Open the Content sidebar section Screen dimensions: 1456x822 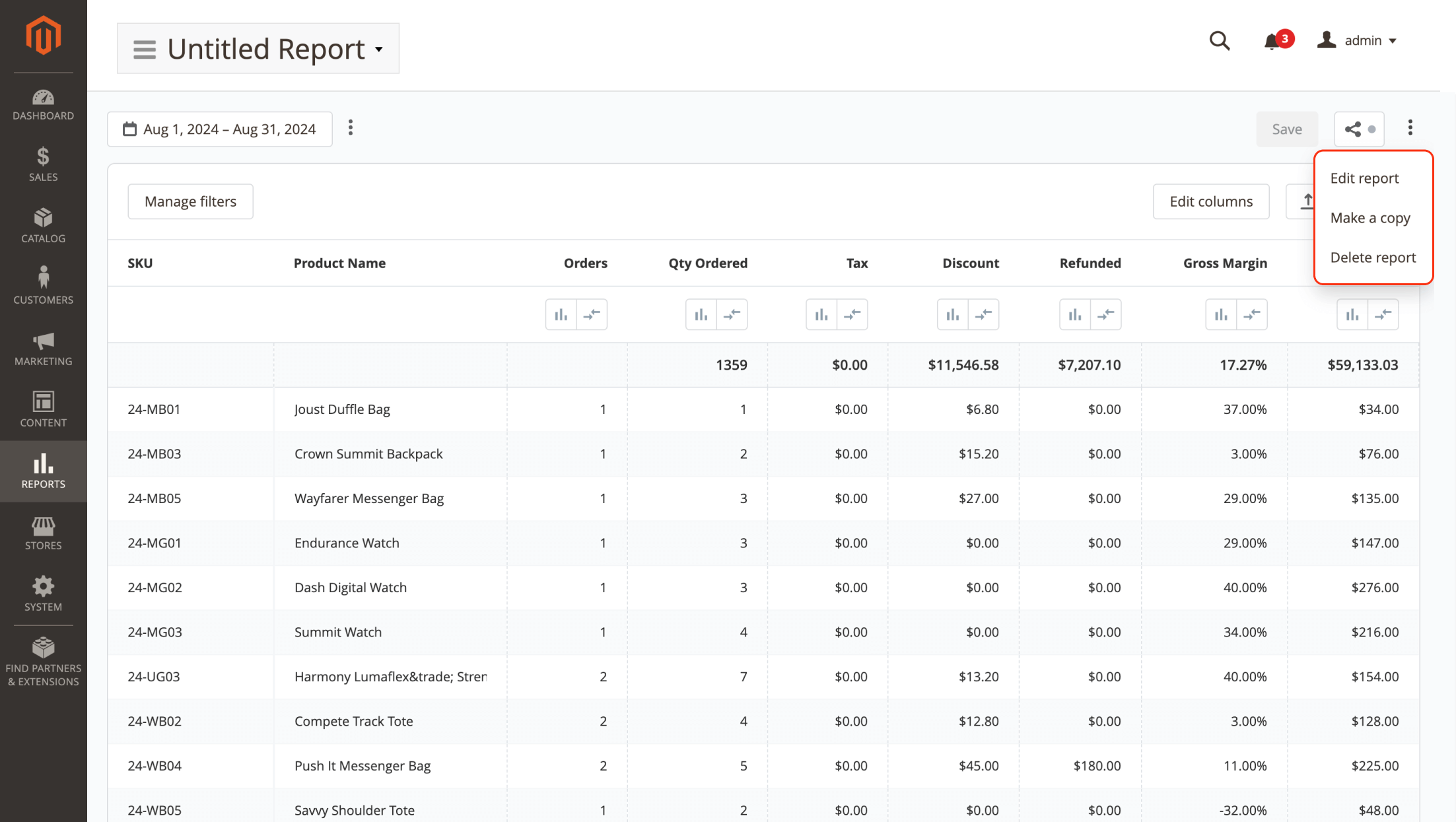point(44,410)
